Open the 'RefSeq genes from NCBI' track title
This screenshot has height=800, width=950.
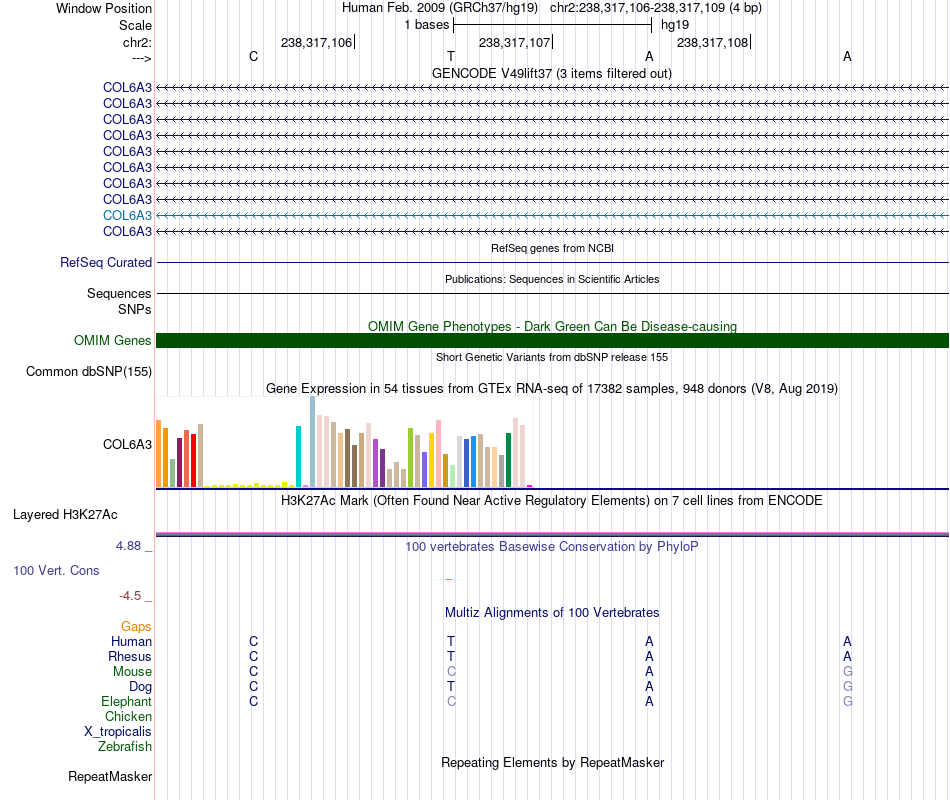pos(552,248)
